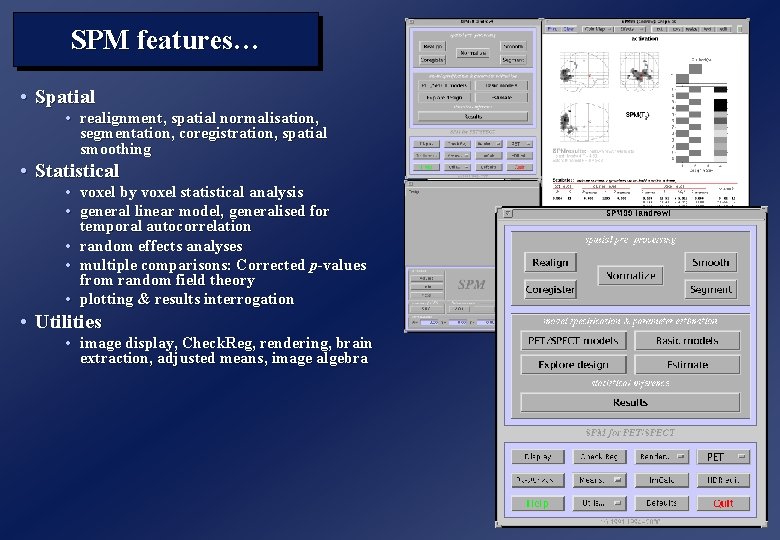This screenshot has height=540, width=780.
Task: Click 'plotting & results interrogation' bullet text
Action: (187, 299)
